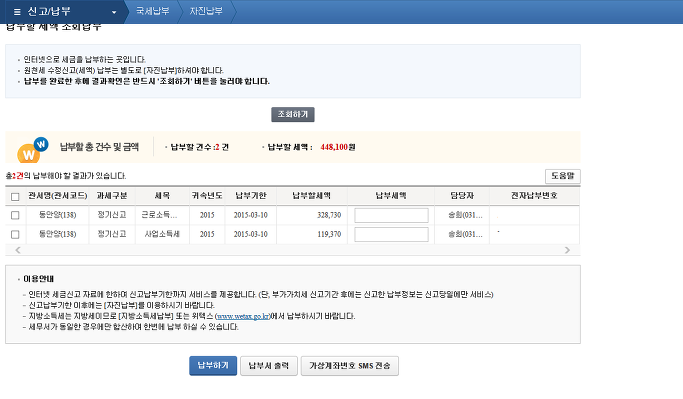Click 정기신고 in the 근로소득 row
Screen dimensions: 683x399
(x=112, y=215)
